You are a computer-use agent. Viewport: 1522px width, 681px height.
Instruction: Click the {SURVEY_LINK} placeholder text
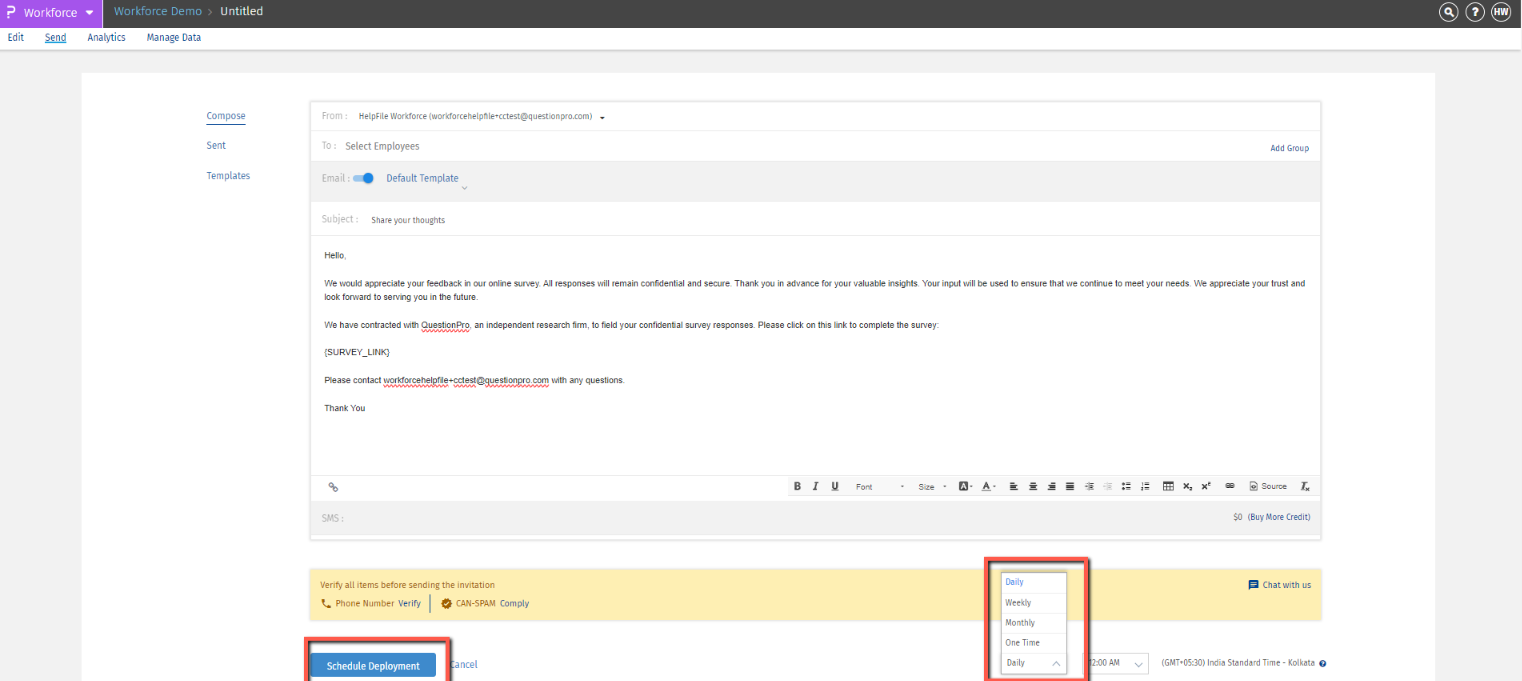click(356, 353)
